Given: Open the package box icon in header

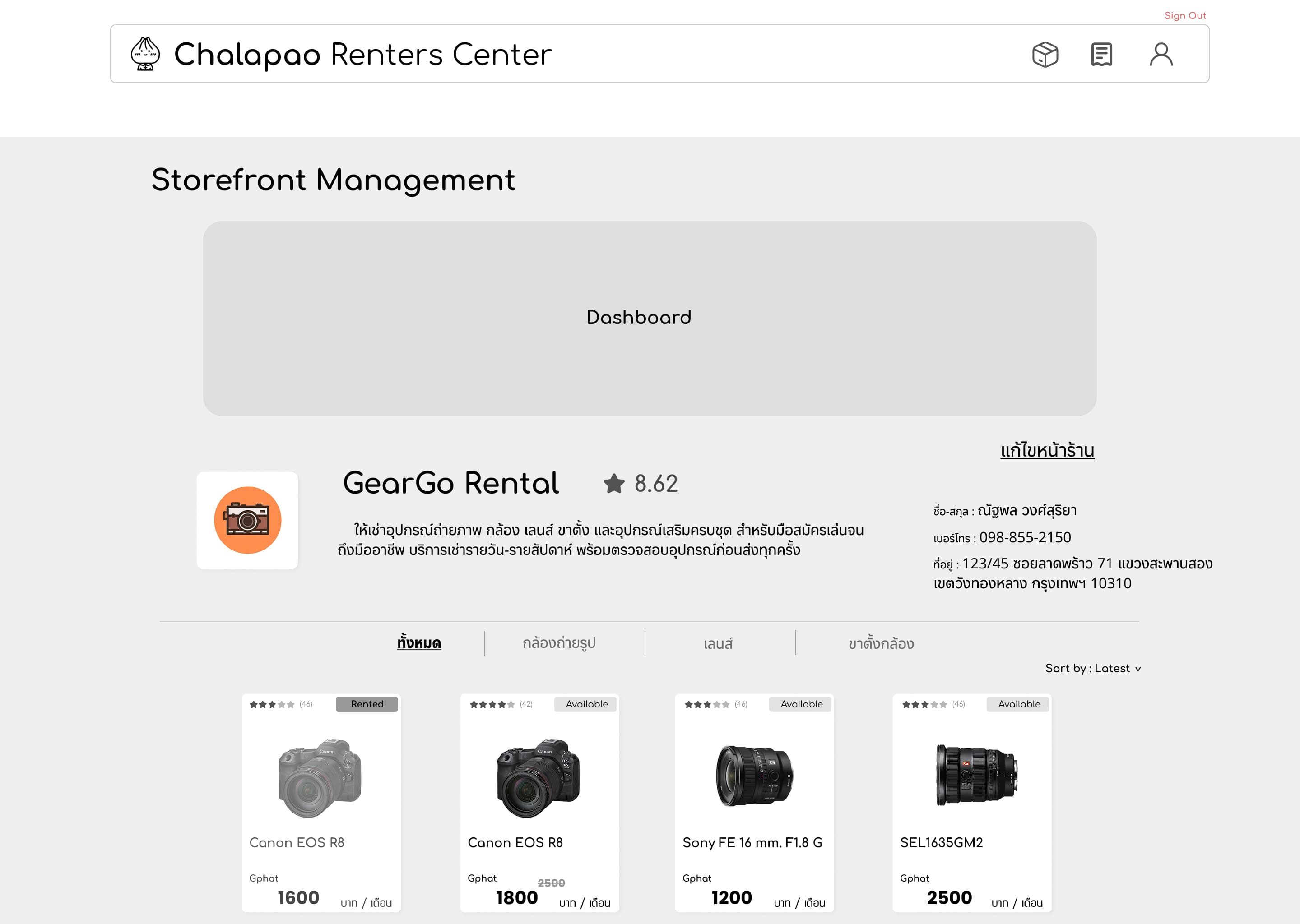Looking at the screenshot, I should coord(1045,55).
